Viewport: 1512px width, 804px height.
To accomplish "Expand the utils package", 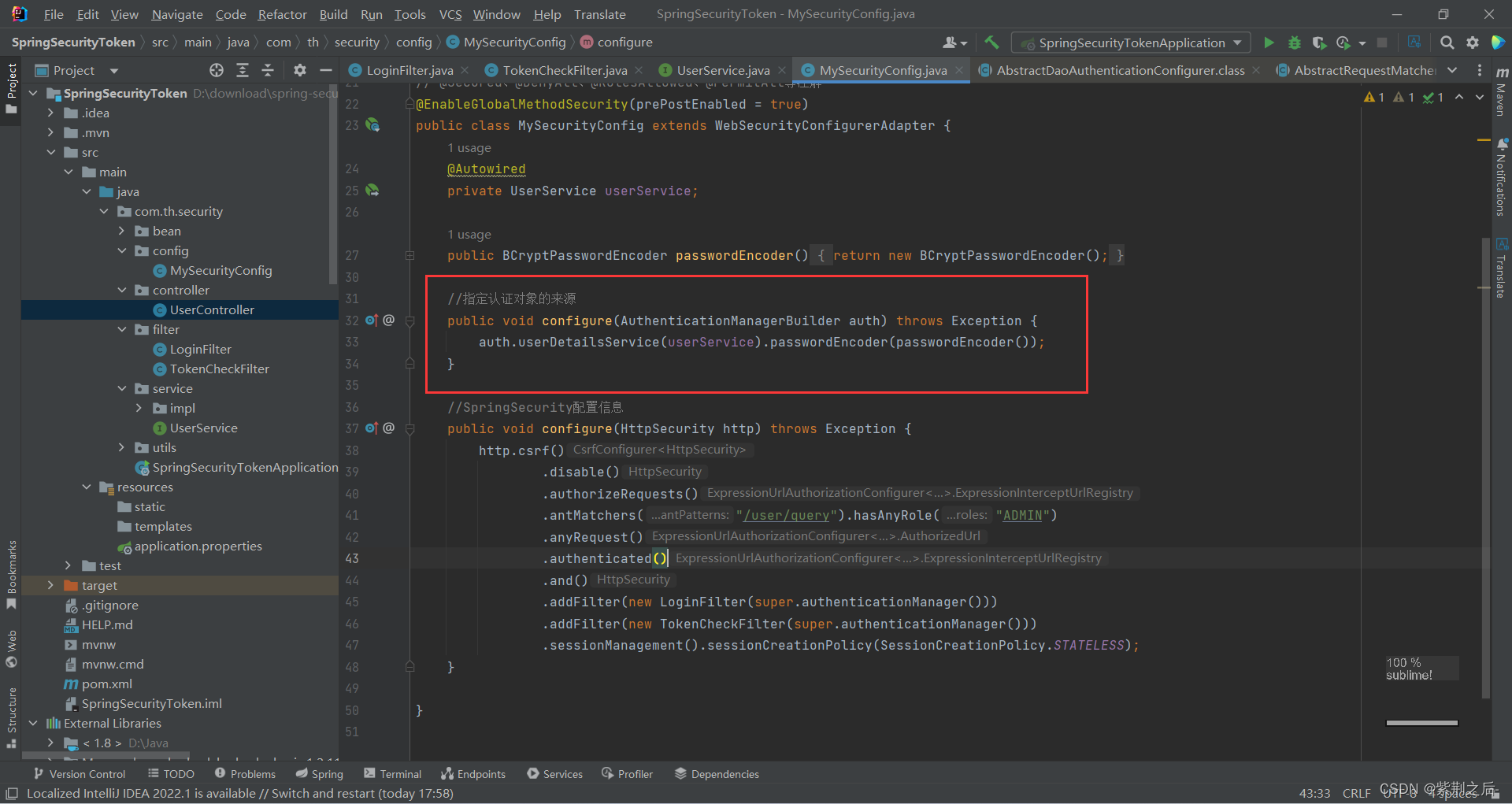I will point(121,447).
